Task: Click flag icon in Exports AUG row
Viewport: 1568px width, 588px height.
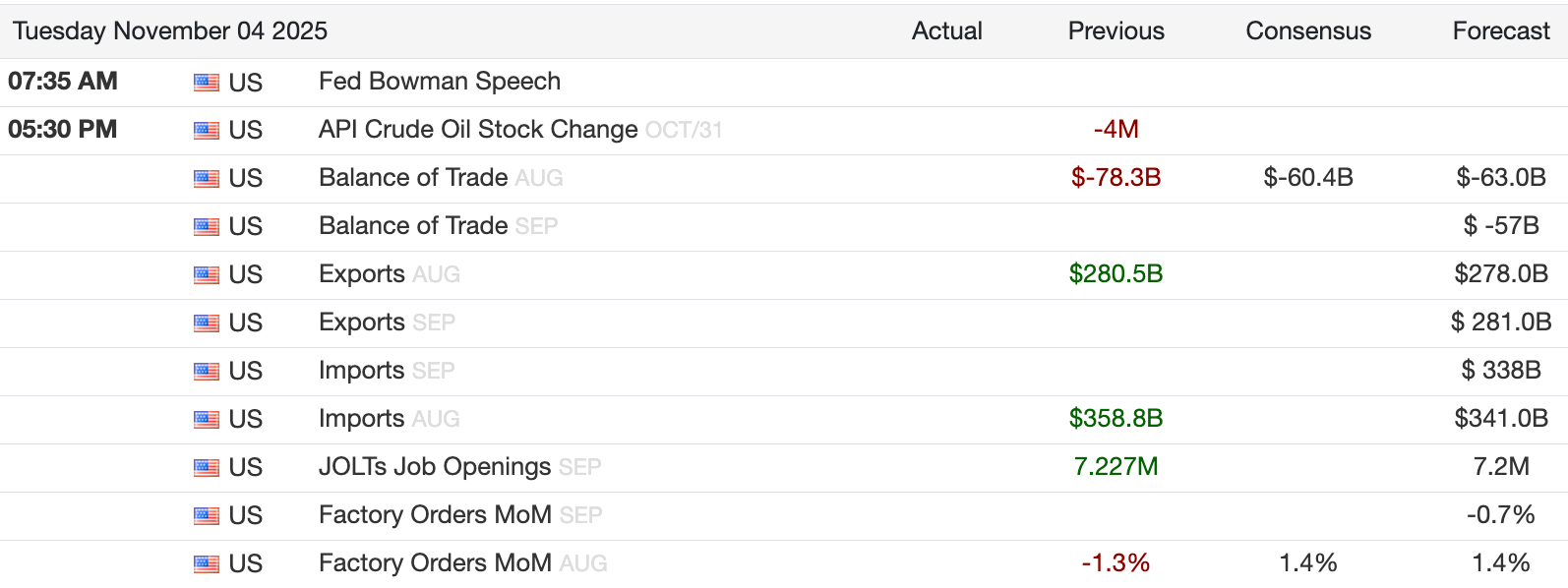Action: click(207, 275)
